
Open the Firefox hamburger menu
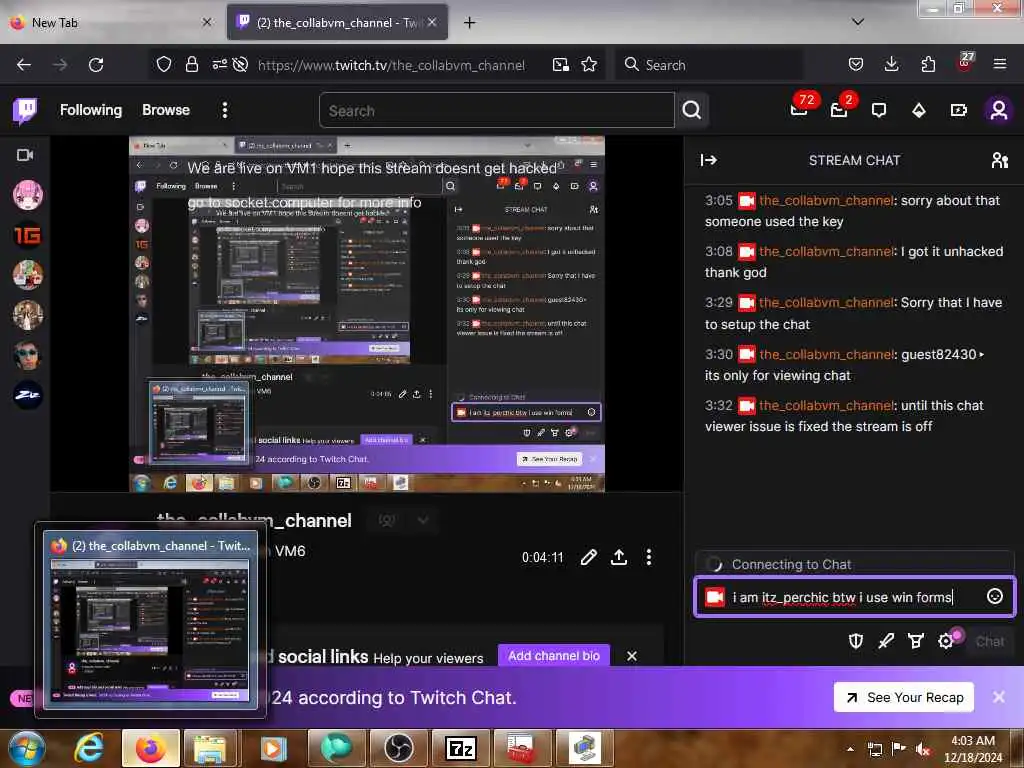coord(1000,64)
